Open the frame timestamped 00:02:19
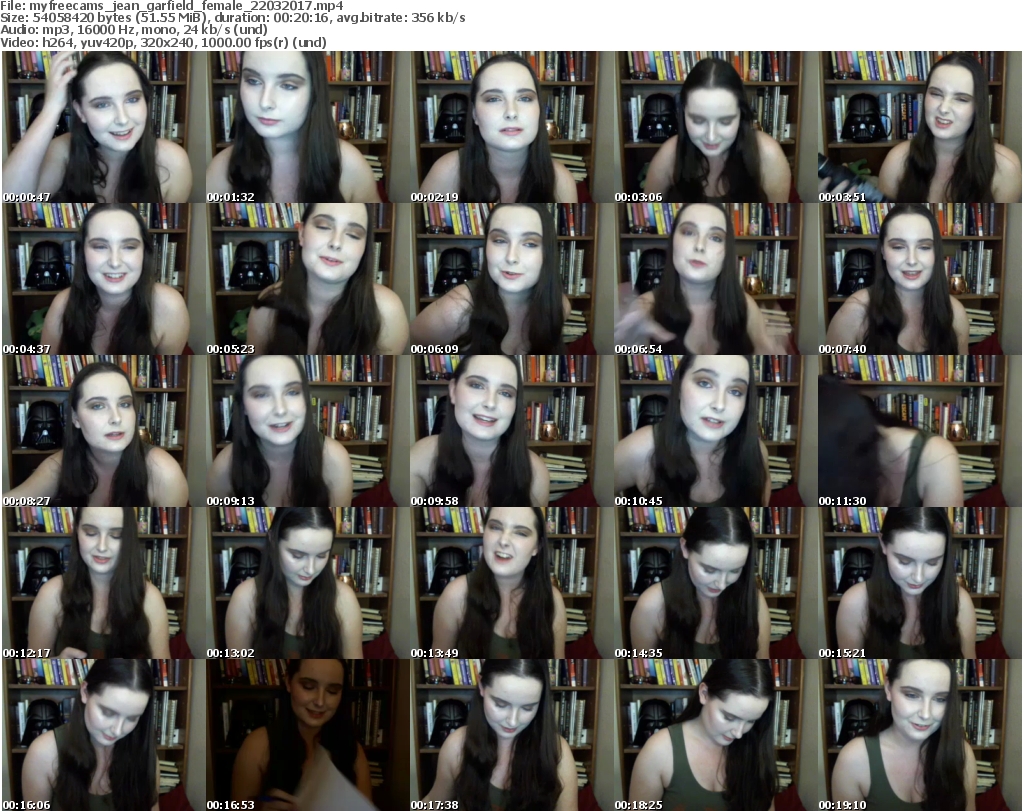 pyautogui.click(x=511, y=127)
